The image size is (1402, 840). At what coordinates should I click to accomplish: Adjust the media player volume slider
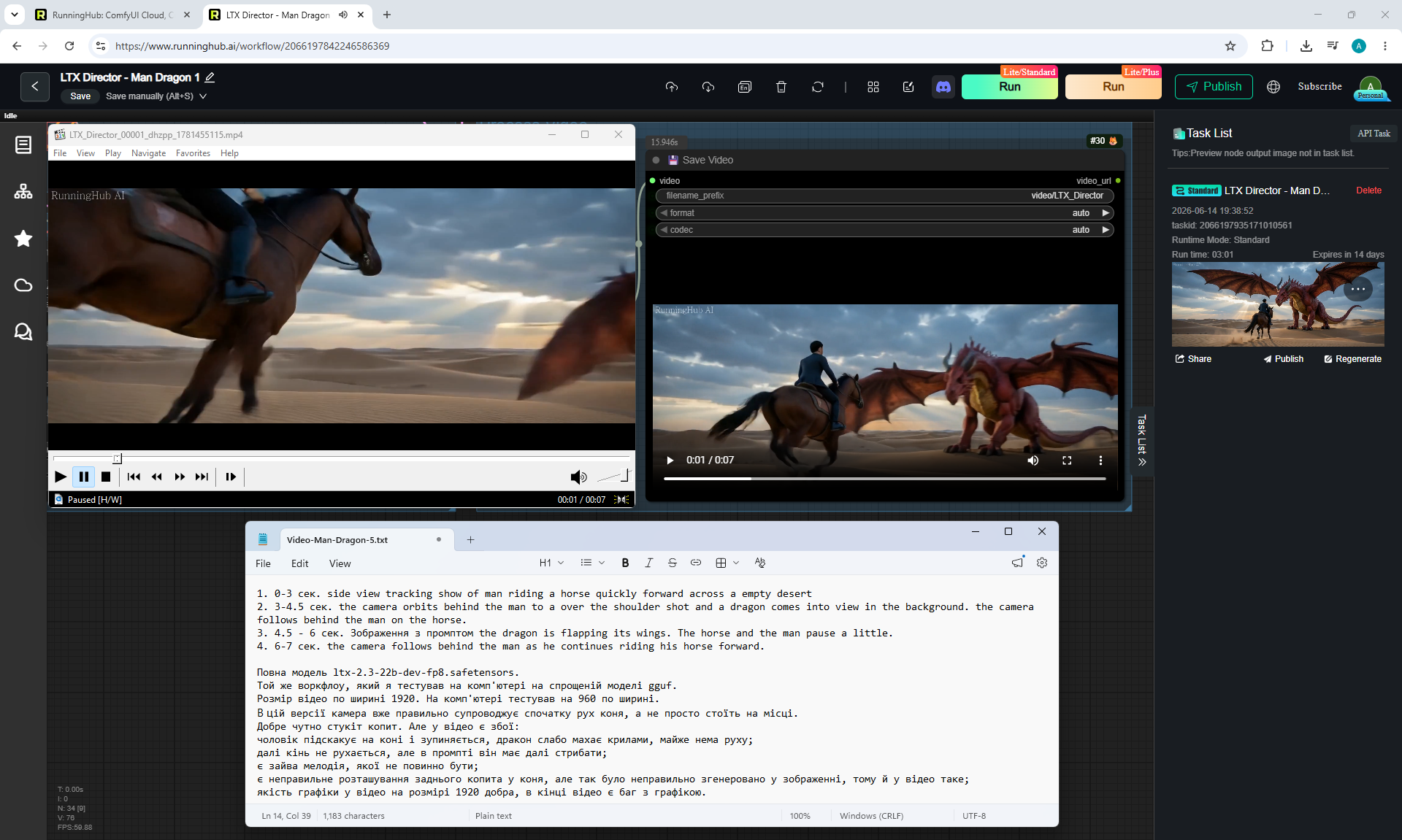[x=613, y=477]
